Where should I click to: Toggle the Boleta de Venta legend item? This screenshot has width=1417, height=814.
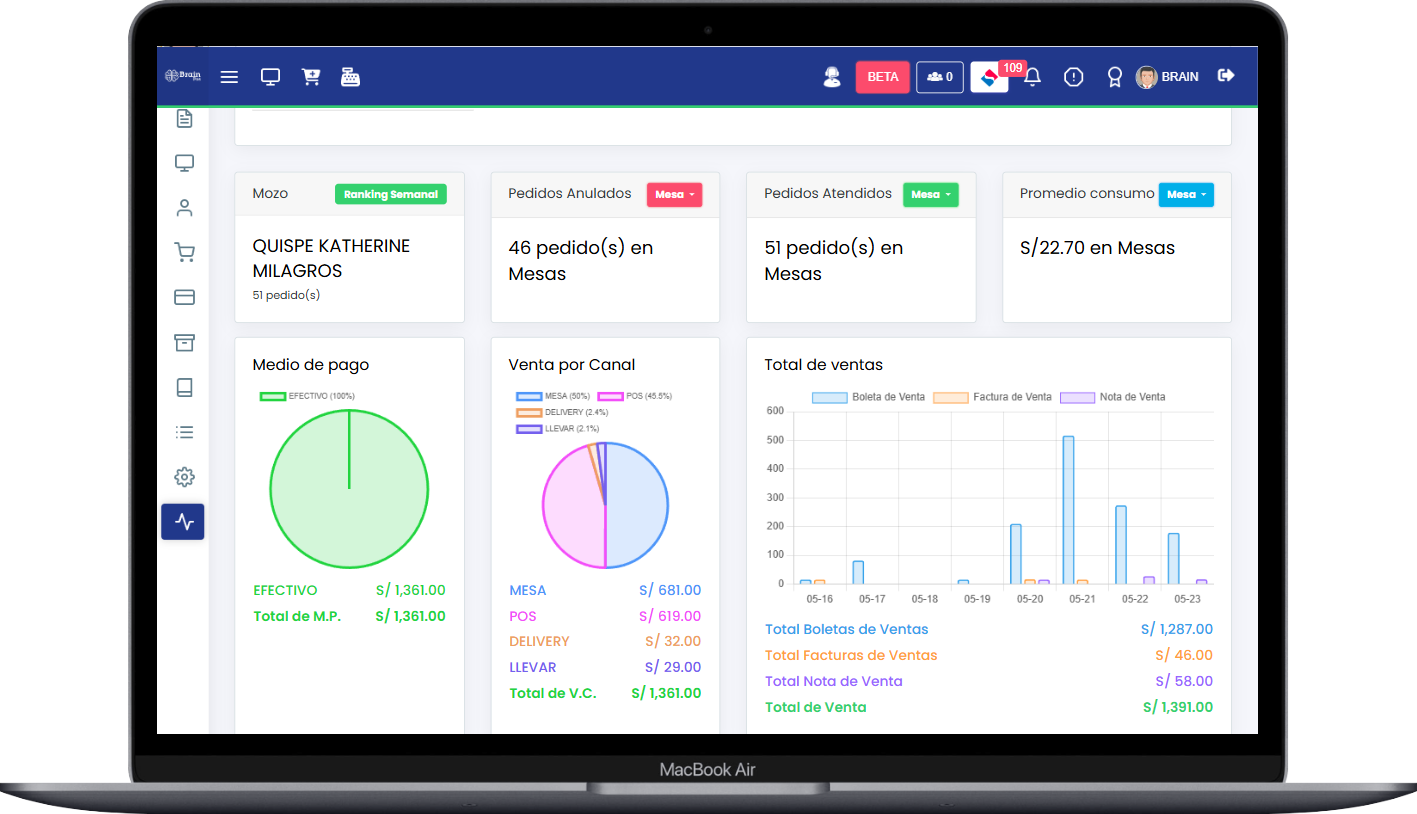tap(868, 397)
